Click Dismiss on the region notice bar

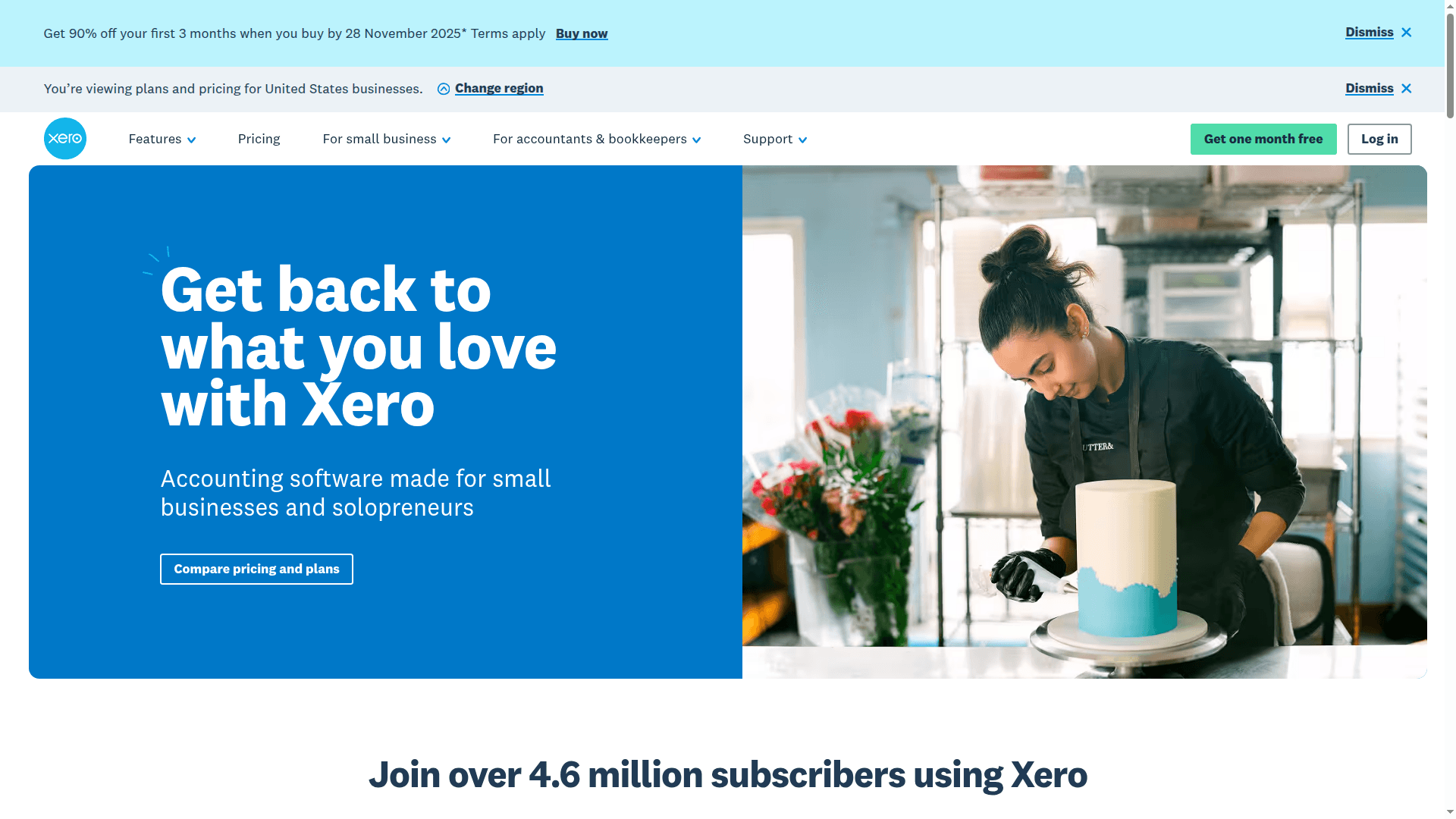coord(1370,88)
